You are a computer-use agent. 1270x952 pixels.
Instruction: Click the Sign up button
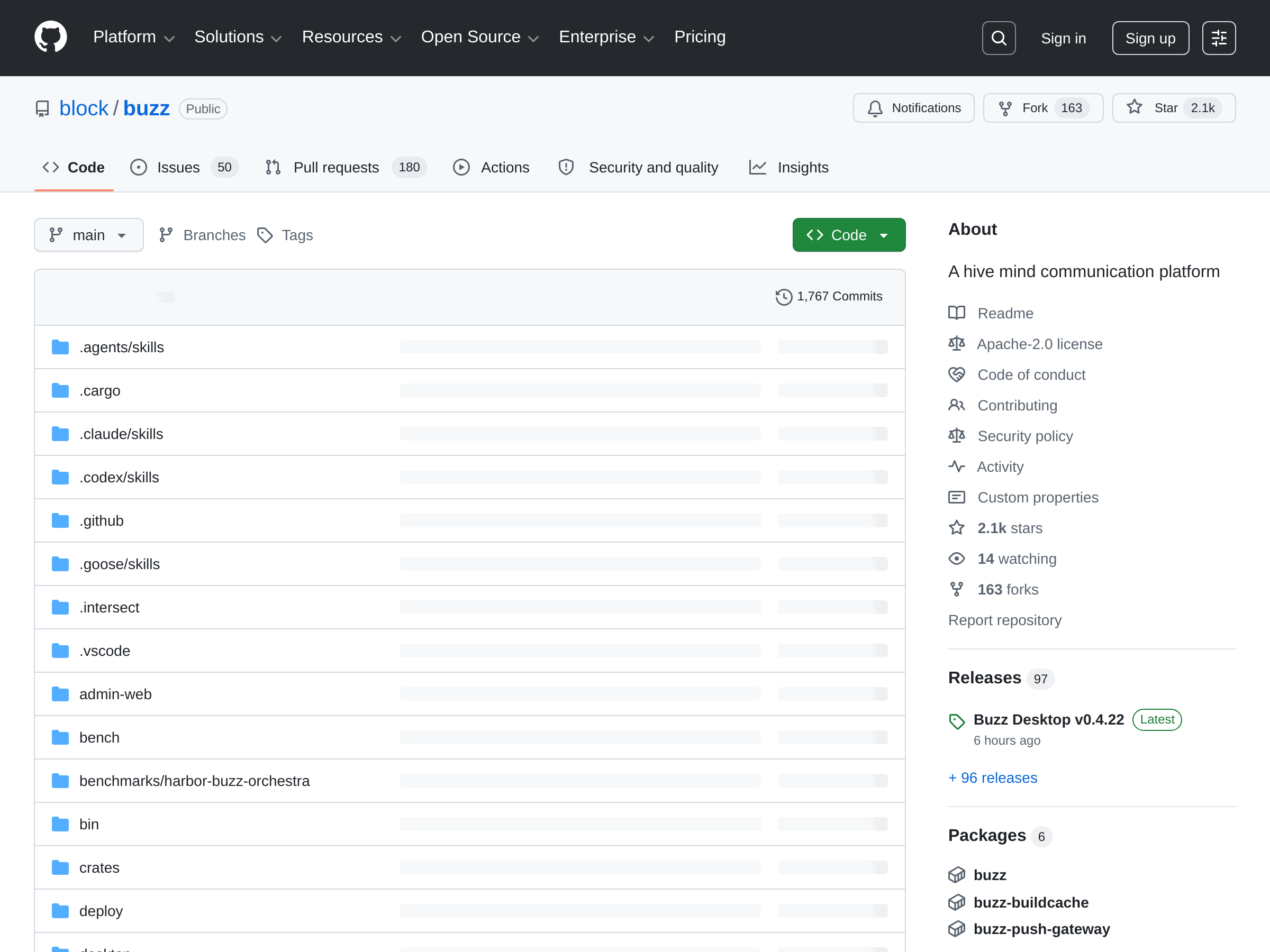[x=1150, y=38]
